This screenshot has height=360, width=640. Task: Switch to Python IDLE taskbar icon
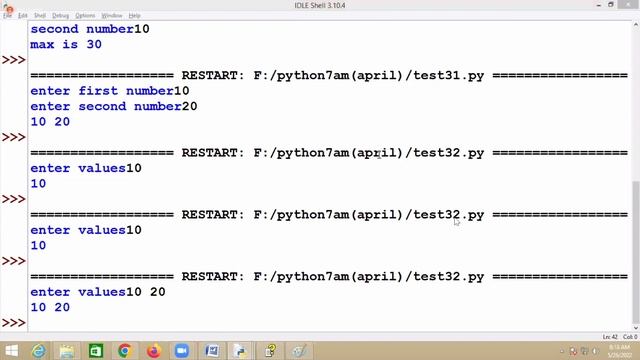240,351
